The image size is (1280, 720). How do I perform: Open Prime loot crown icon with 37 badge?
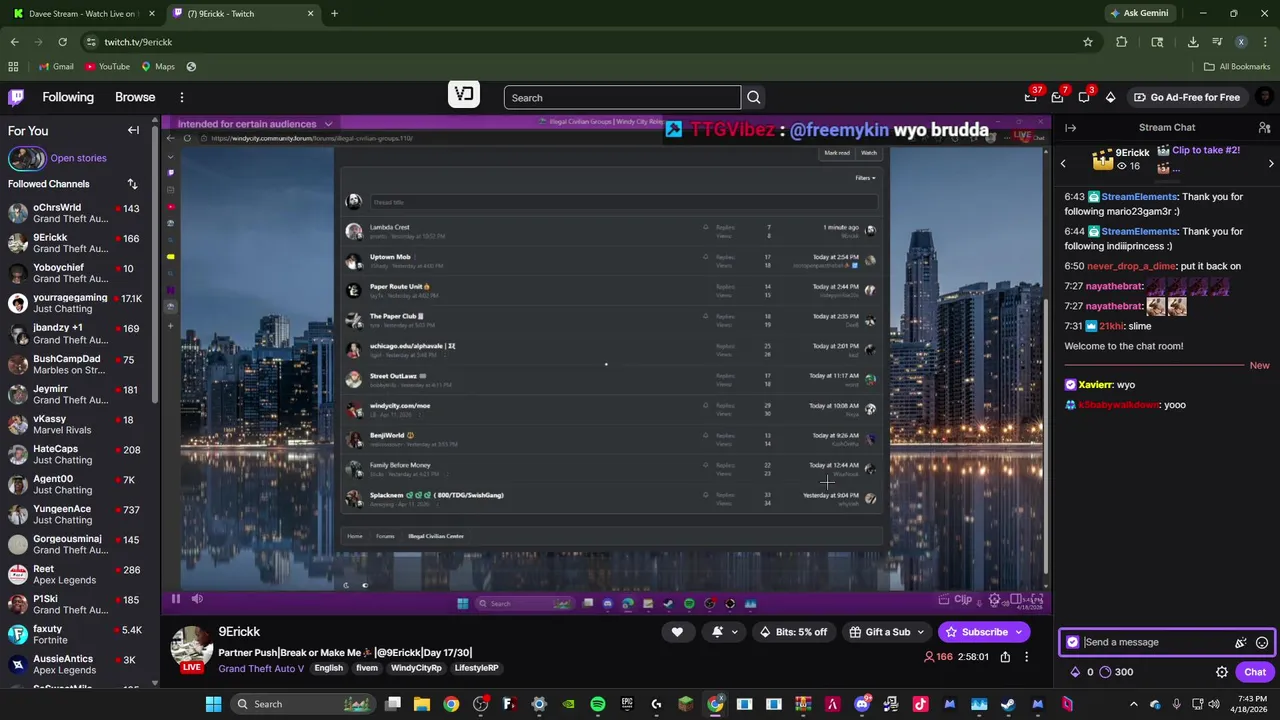click(x=1031, y=97)
